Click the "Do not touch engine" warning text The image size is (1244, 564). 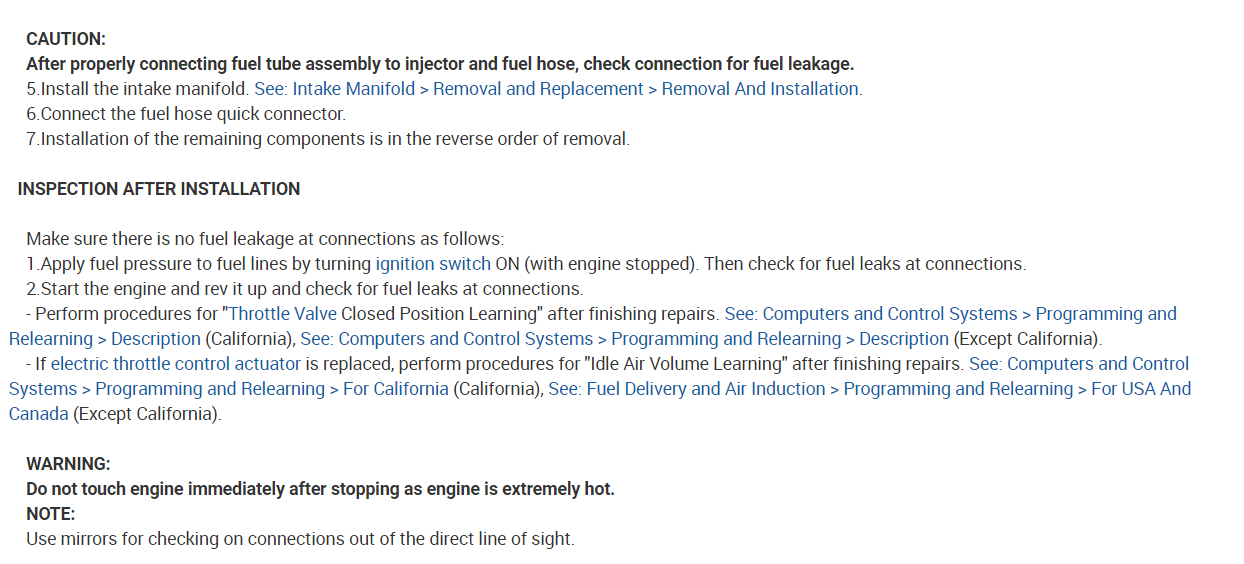(x=320, y=489)
